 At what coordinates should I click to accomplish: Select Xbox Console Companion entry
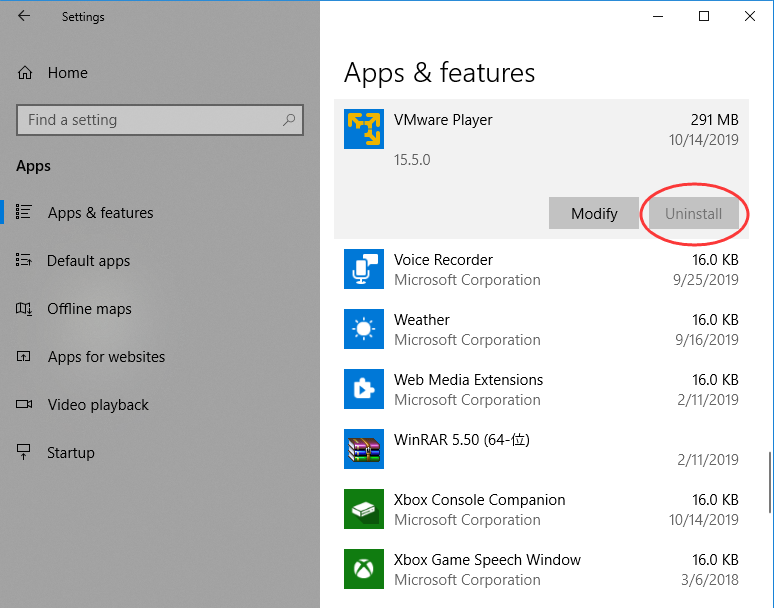click(542, 509)
